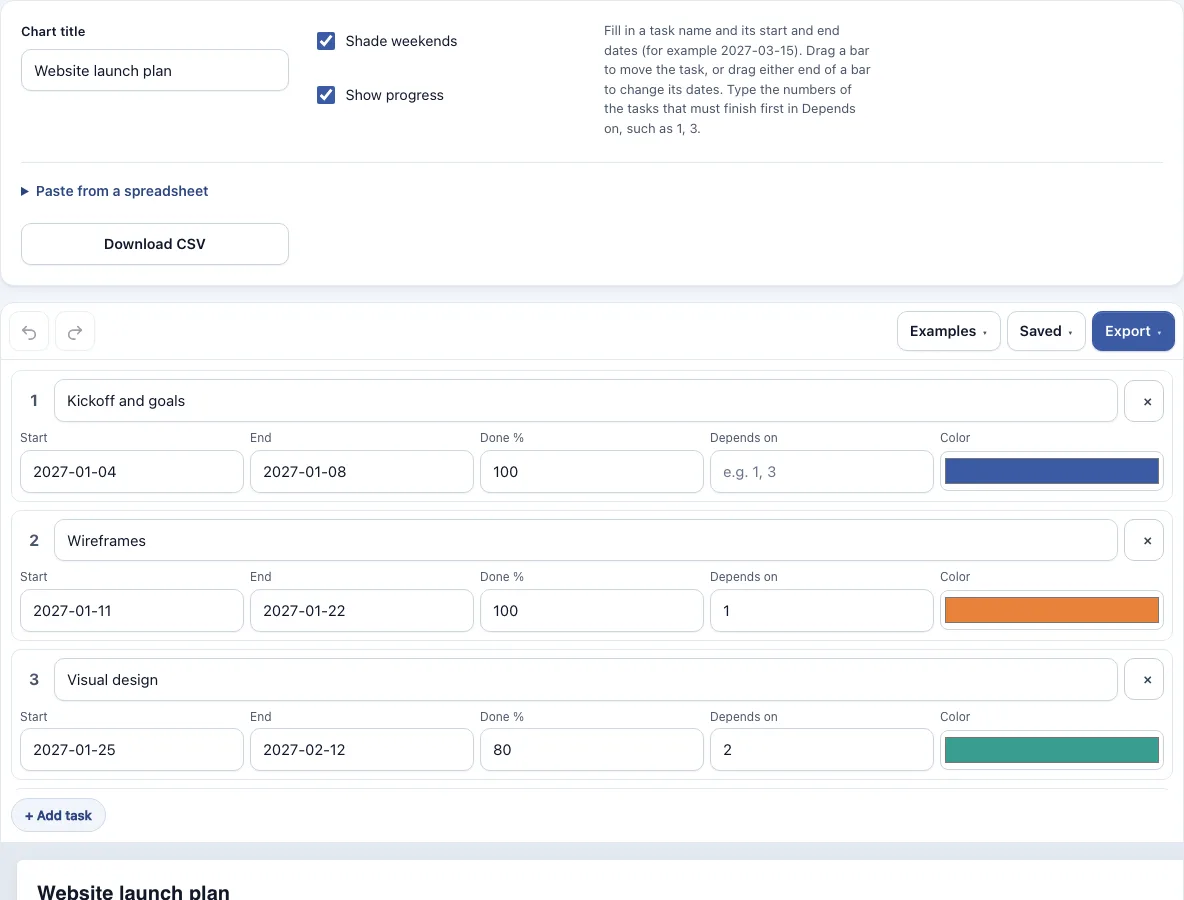Image resolution: width=1184 pixels, height=900 pixels.
Task: Click end date 2027-02-12 field
Action: click(x=362, y=750)
